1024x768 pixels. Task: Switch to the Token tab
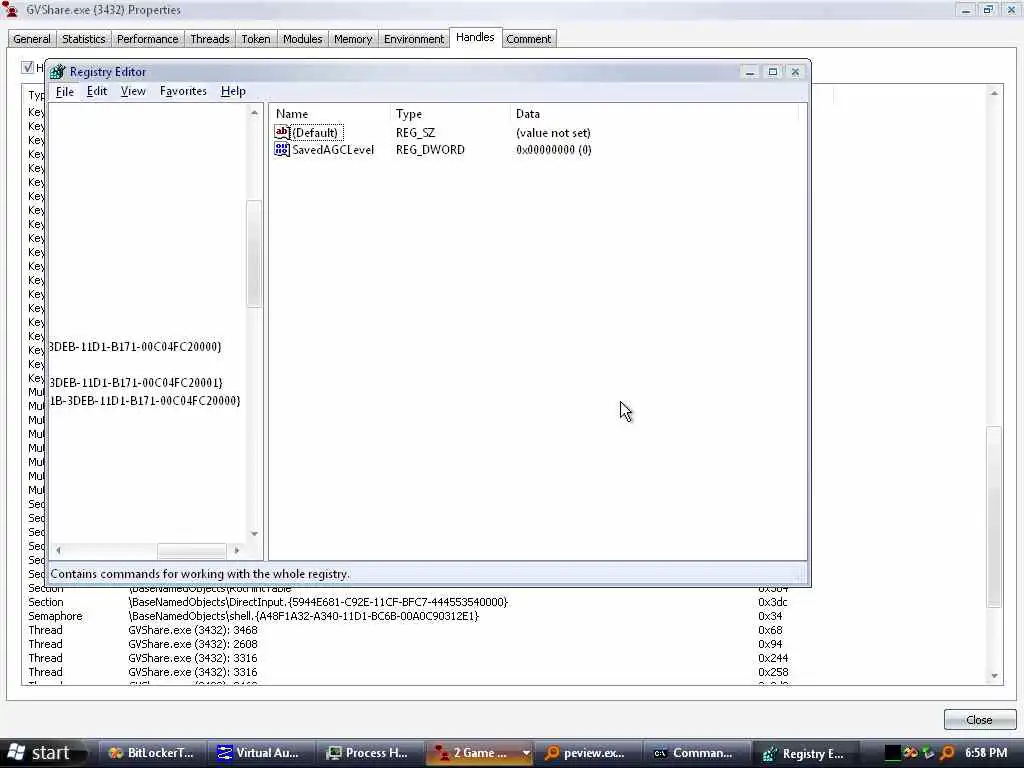click(x=256, y=39)
